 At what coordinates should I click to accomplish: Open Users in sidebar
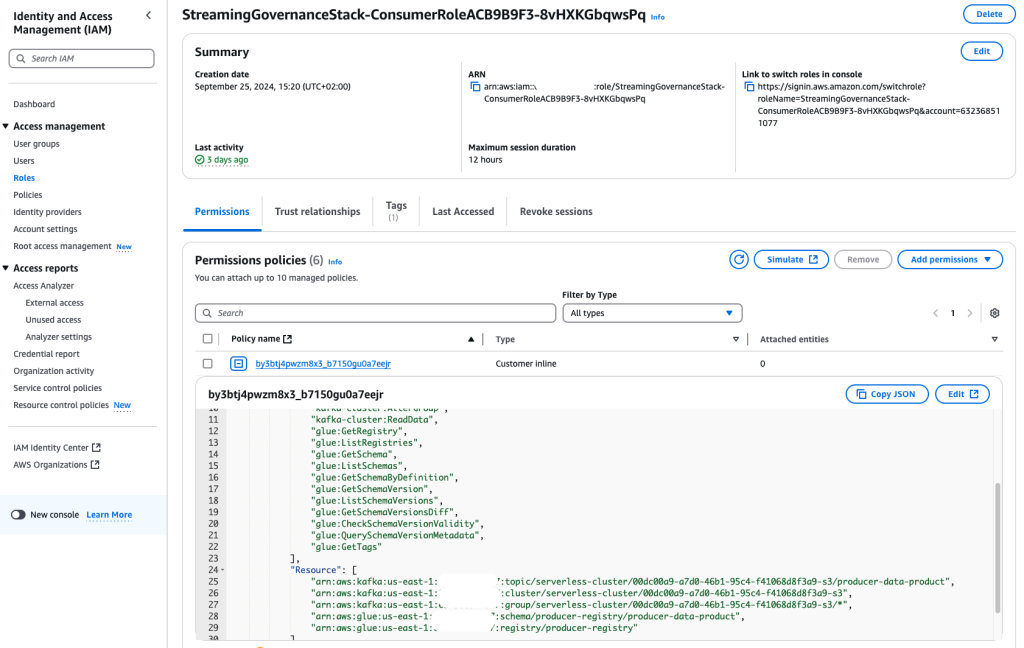[24, 161]
